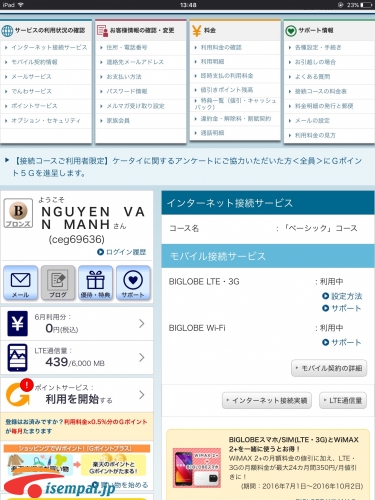Image resolution: width=375 pixels, height=500 pixels.
Task: Expand the LTE通信量 row chevron
Action: (x=142, y=358)
